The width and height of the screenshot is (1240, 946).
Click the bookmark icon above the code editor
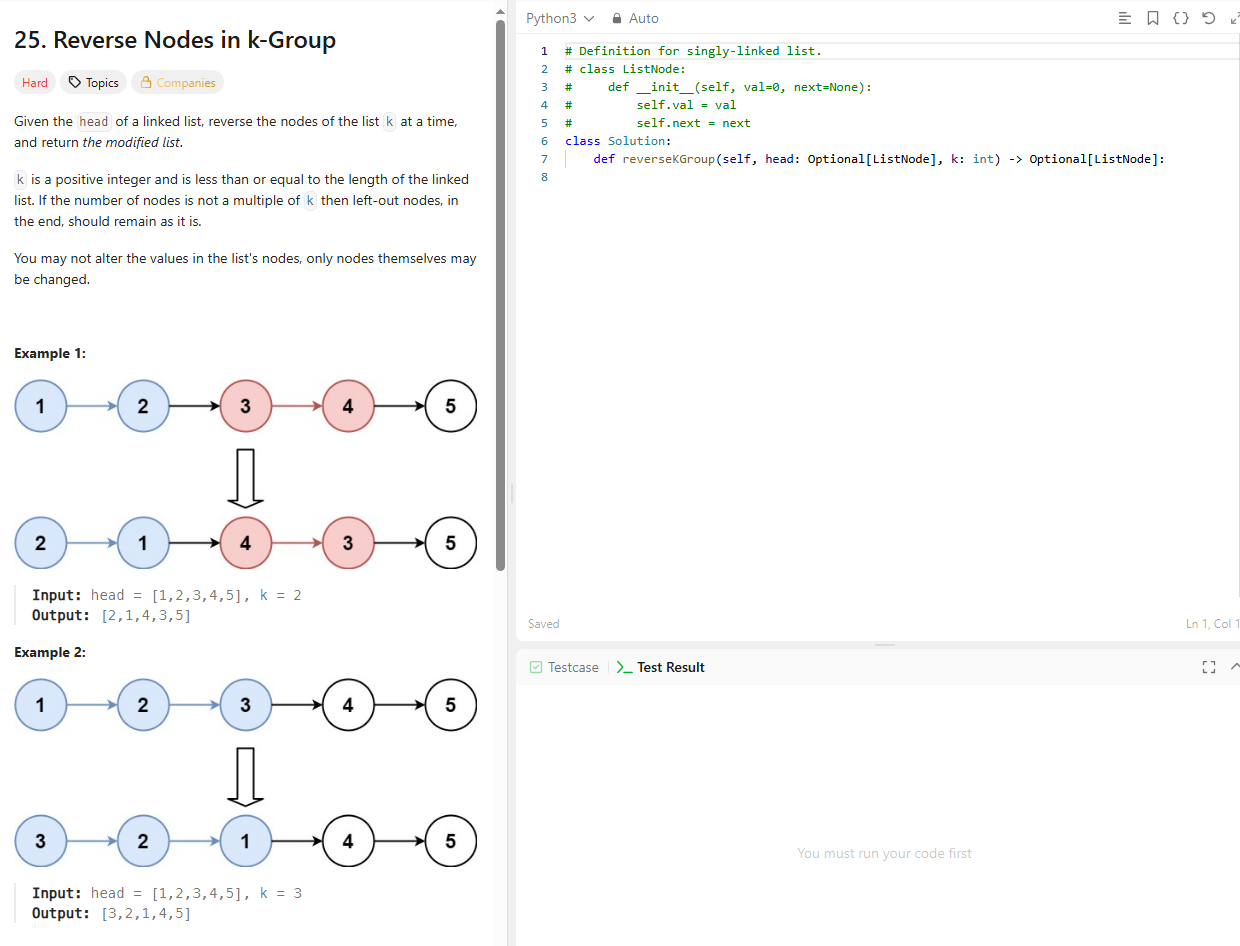click(1153, 18)
